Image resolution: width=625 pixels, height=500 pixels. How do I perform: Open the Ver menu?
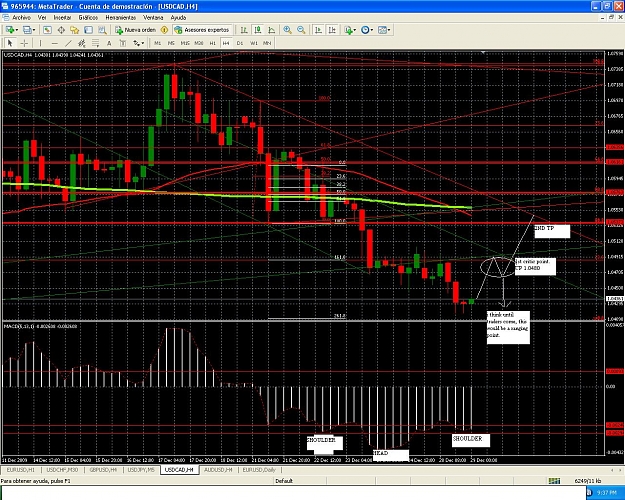42,18
